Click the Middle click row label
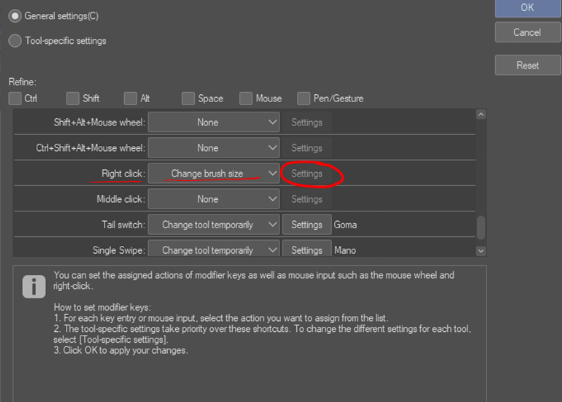 (121, 199)
